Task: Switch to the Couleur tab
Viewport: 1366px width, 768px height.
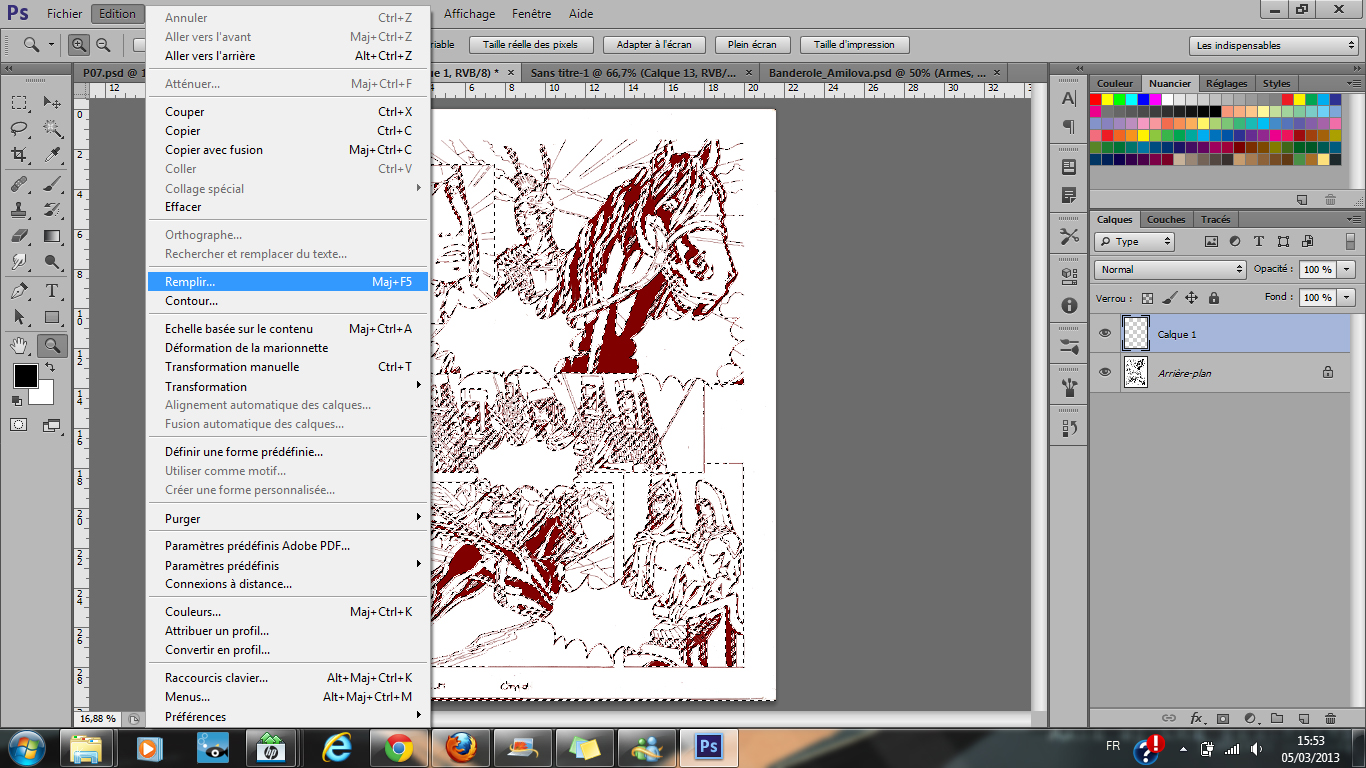Action: coord(1115,84)
